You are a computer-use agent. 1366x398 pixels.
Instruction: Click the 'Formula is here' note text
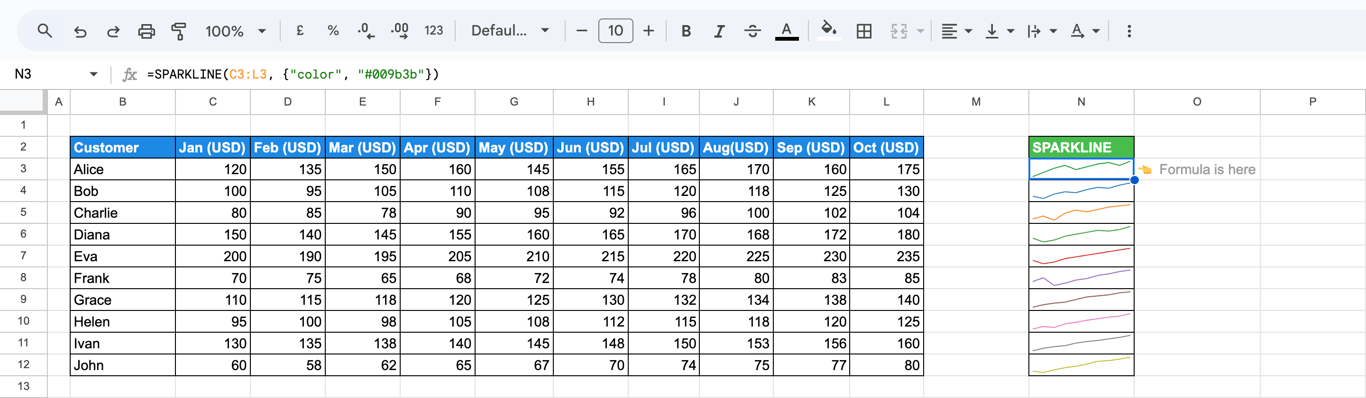click(x=1207, y=169)
